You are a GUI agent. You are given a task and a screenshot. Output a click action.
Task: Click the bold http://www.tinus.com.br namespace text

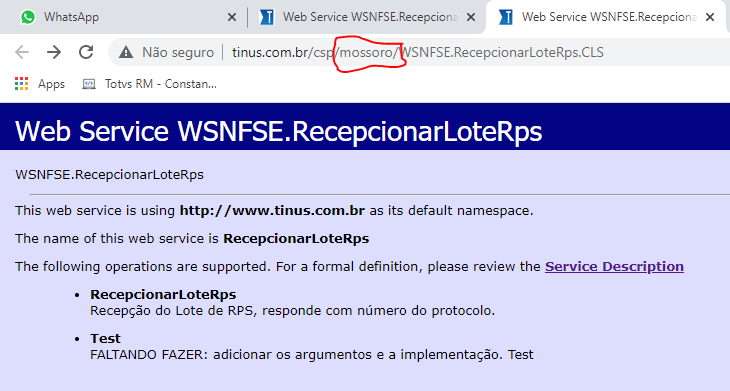coord(272,210)
